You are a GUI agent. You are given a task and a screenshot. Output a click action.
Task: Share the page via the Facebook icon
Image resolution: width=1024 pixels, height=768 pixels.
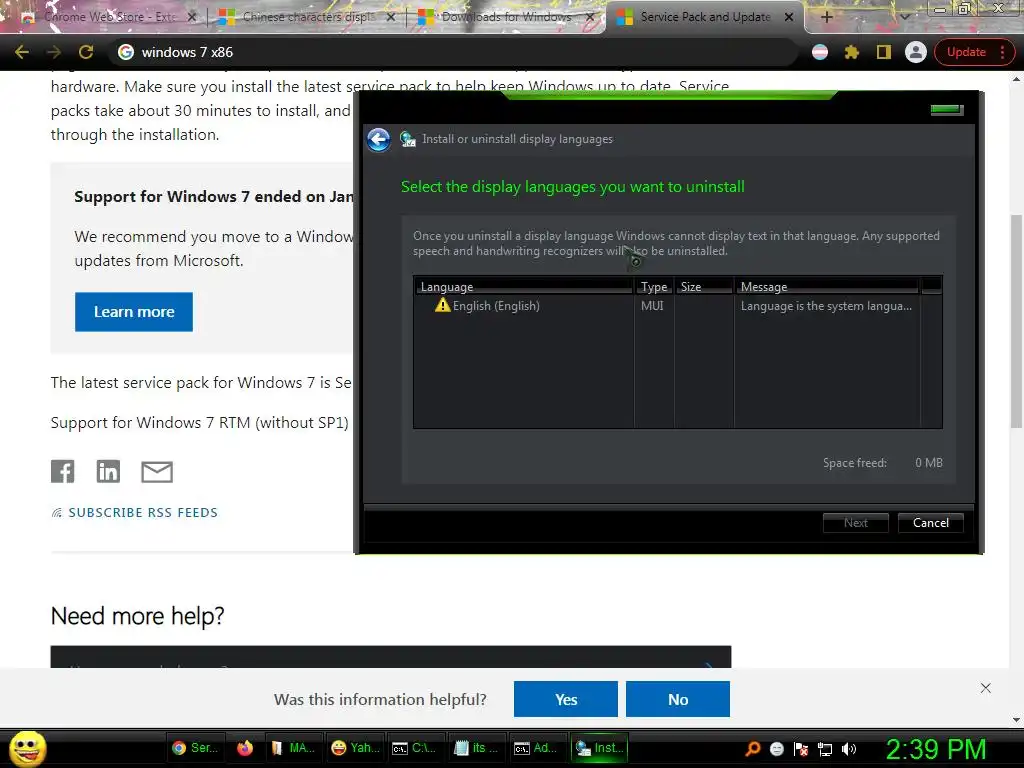click(x=63, y=472)
